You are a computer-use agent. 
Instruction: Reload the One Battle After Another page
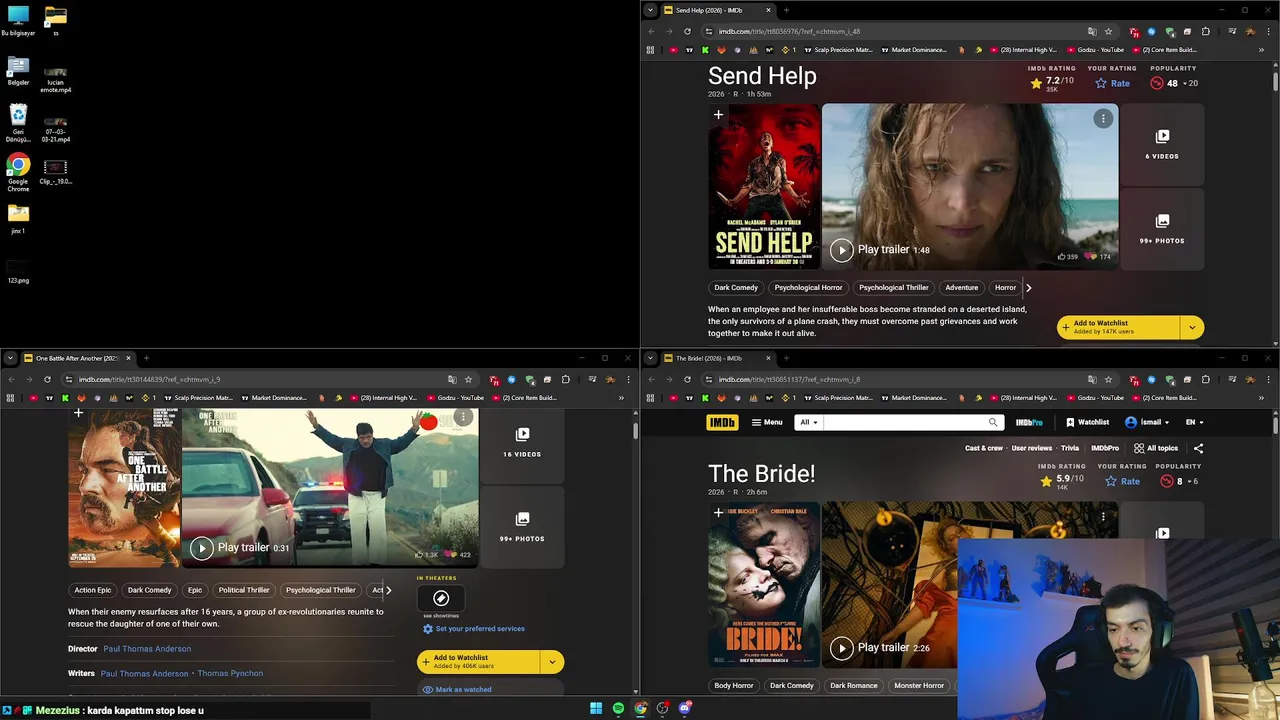47,379
